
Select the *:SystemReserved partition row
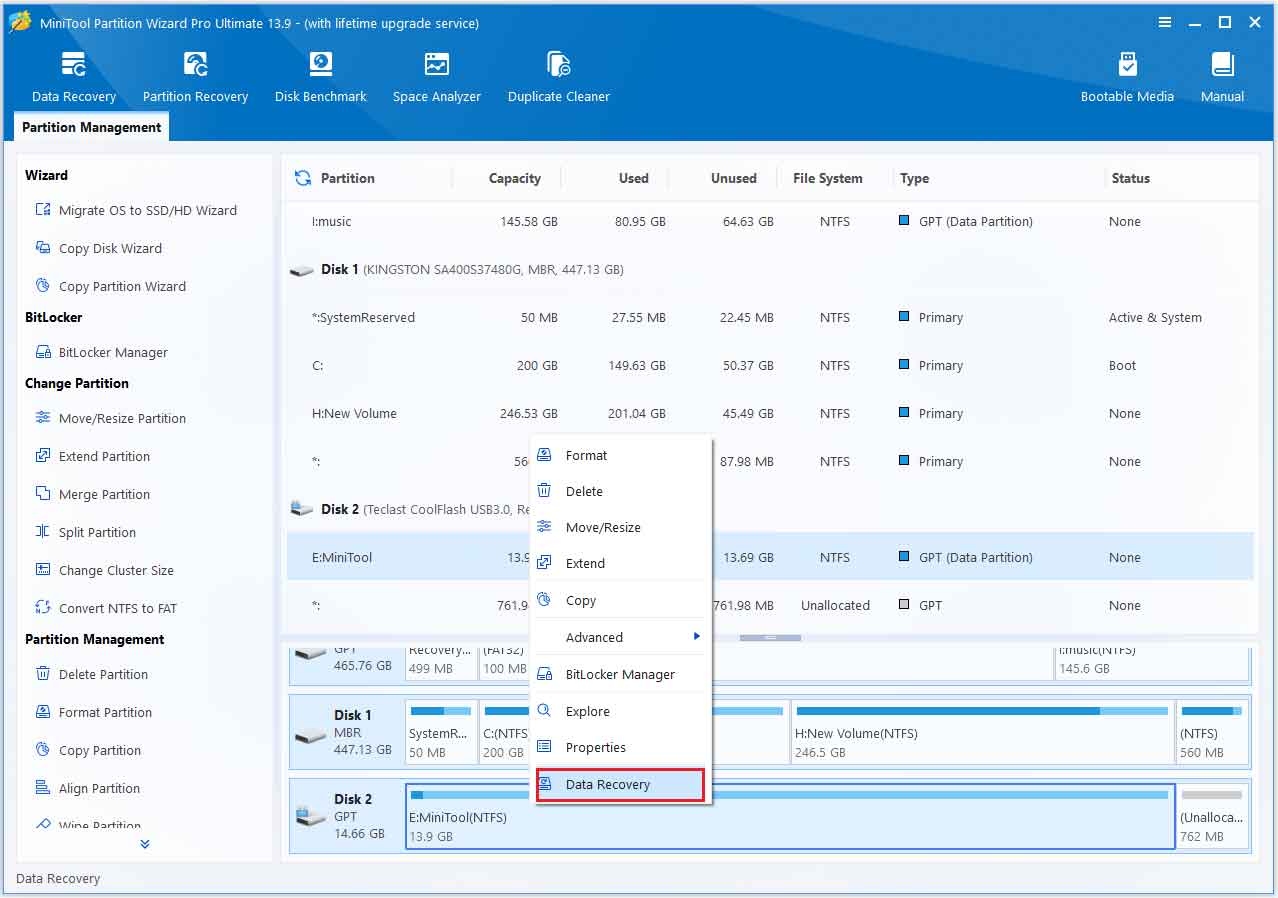tap(770, 317)
